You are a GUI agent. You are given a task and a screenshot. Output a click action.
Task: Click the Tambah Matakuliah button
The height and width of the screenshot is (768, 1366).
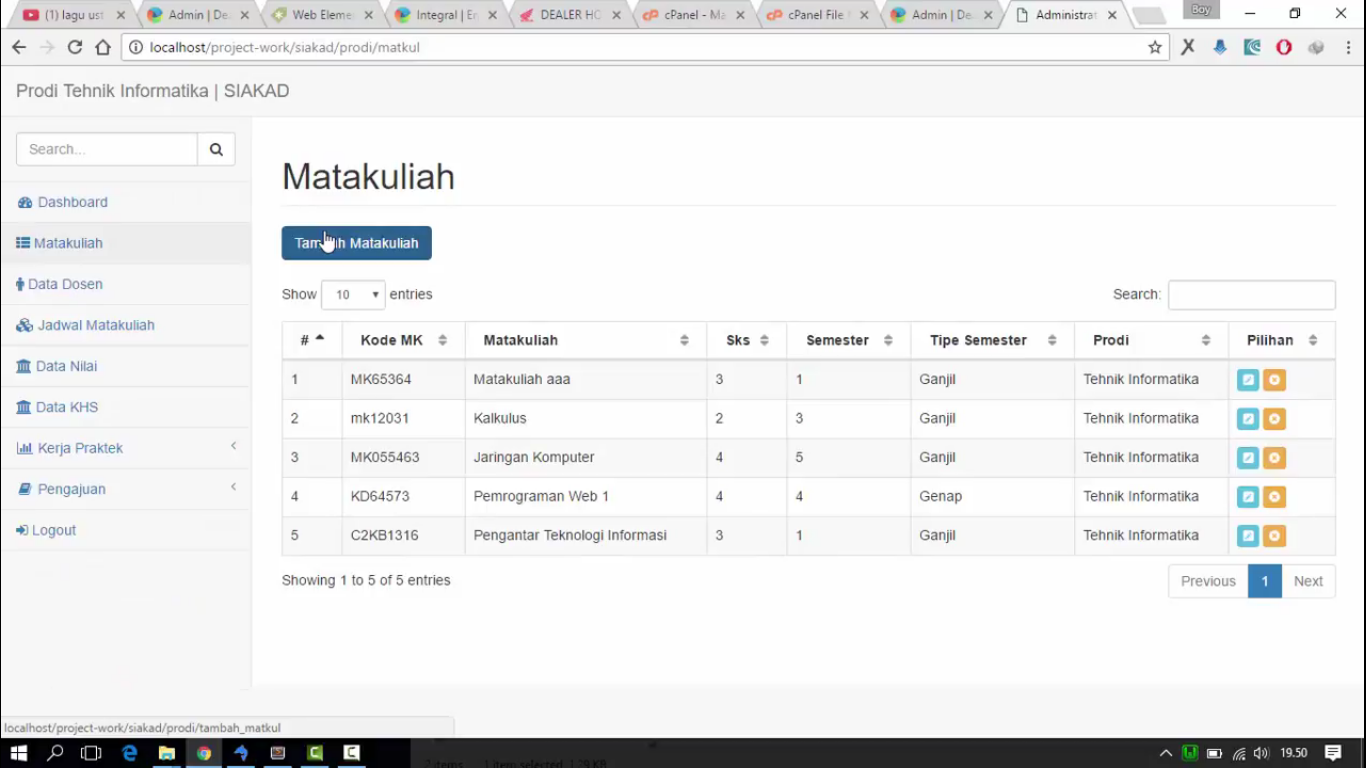coord(356,243)
